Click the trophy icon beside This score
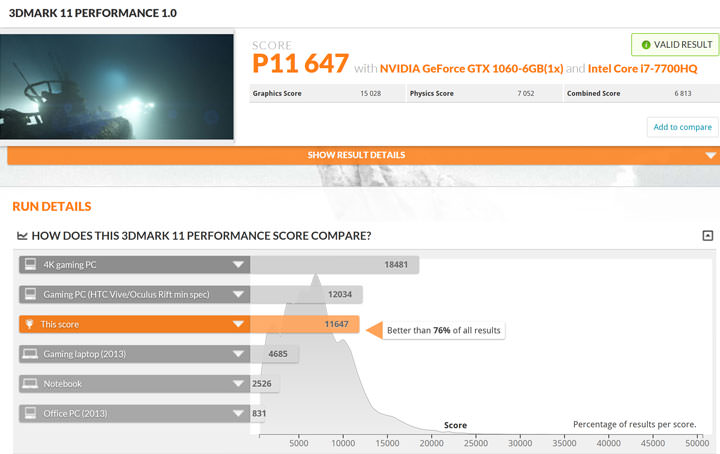The height and width of the screenshot is (454, 720). click(31, 324)
